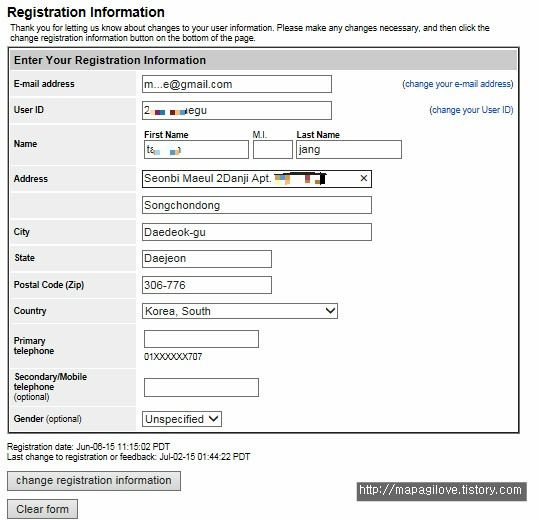Click the Primary telephone input box
Viewport: 539px width, 520px height.
click(x=201, y=339)
